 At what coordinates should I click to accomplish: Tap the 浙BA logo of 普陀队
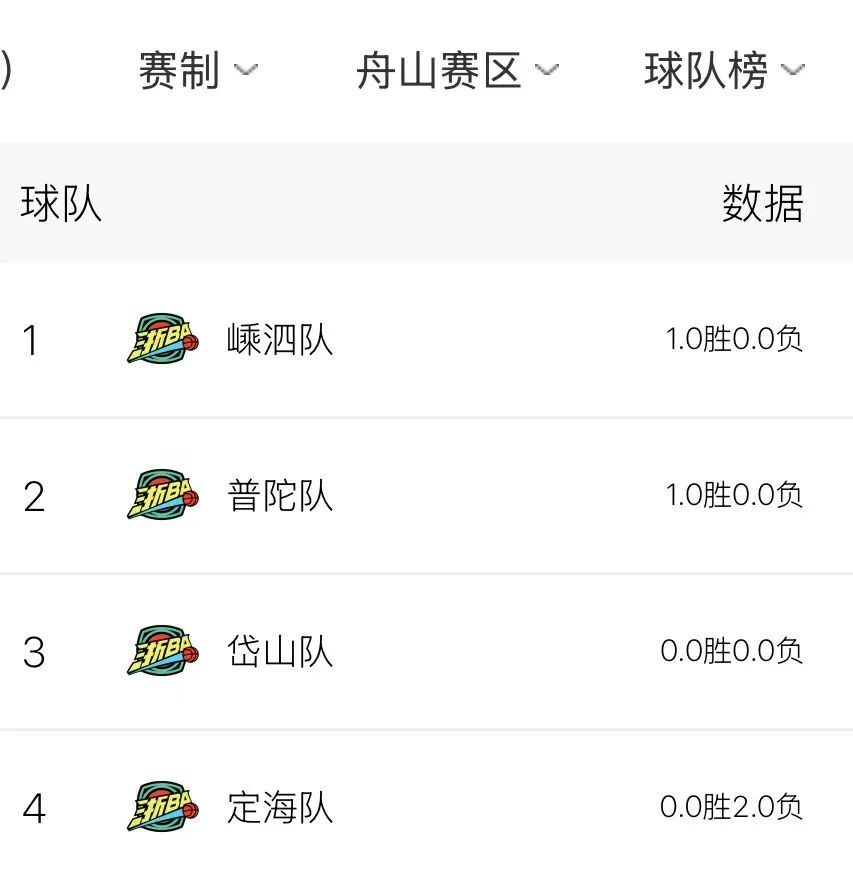(163, 494)
